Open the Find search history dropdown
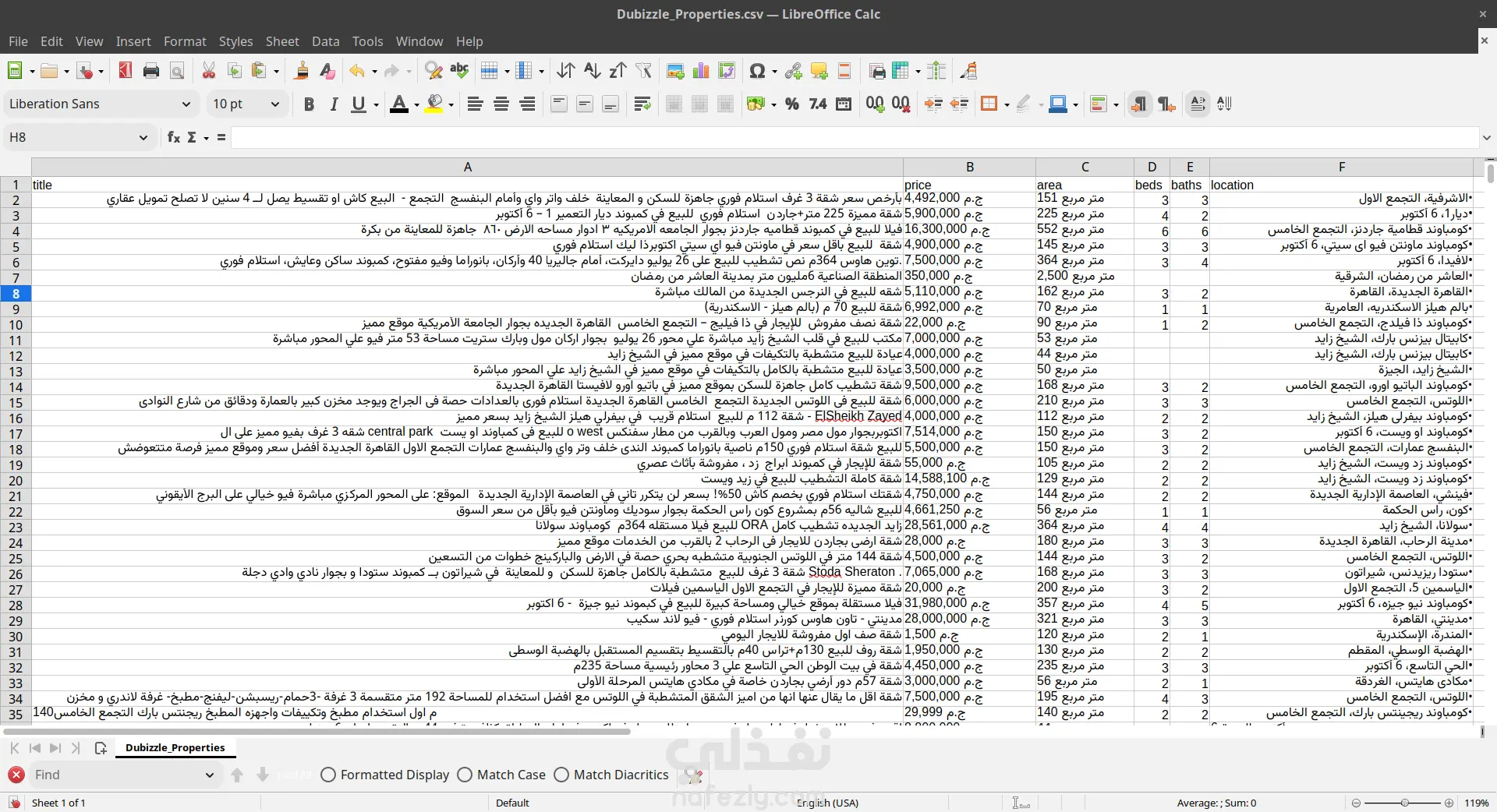Screen dimensions: 1497x812 (209, 775)
